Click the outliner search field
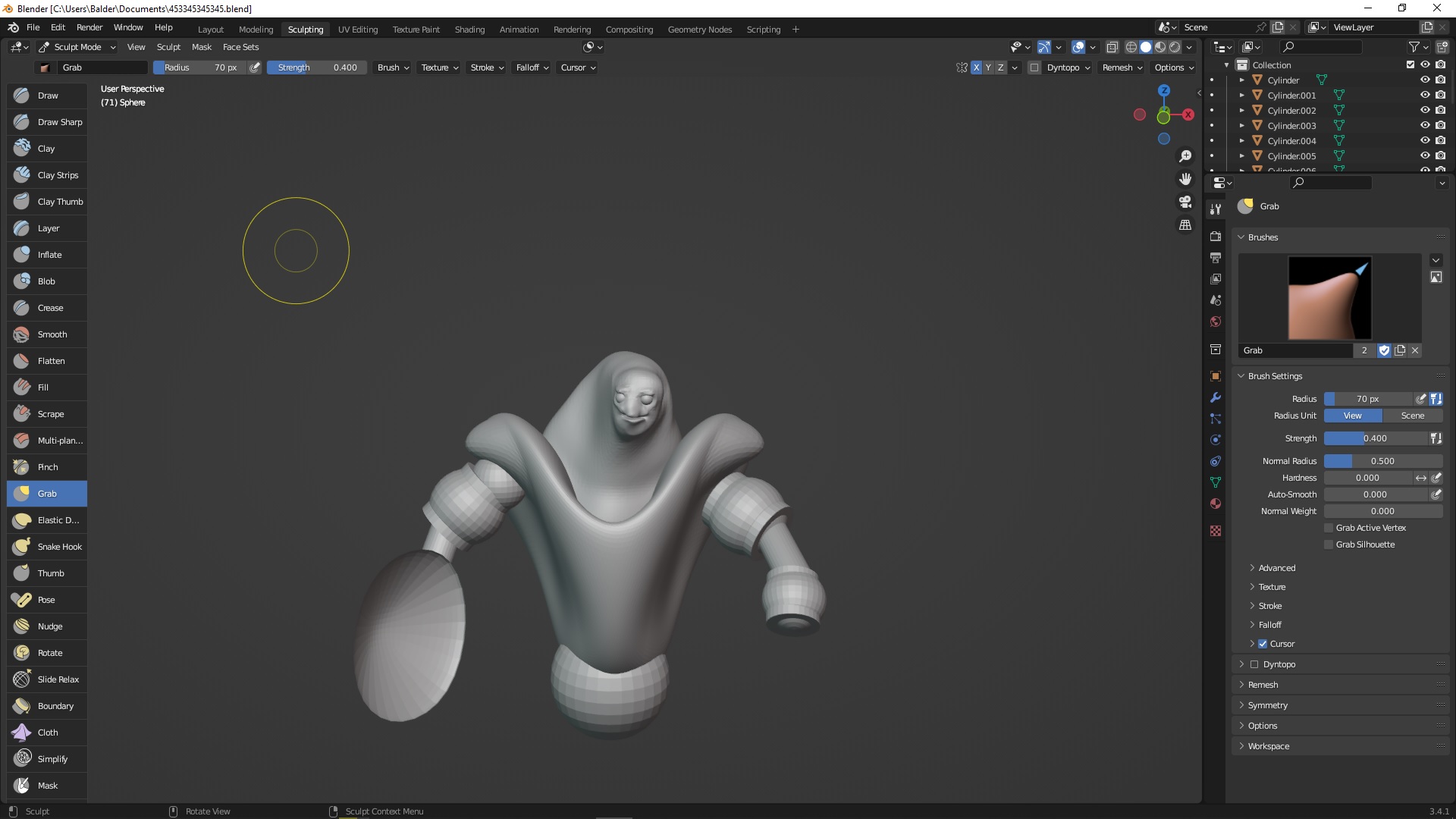The width and height of the screenshot is (1456, 819). 1322,47
